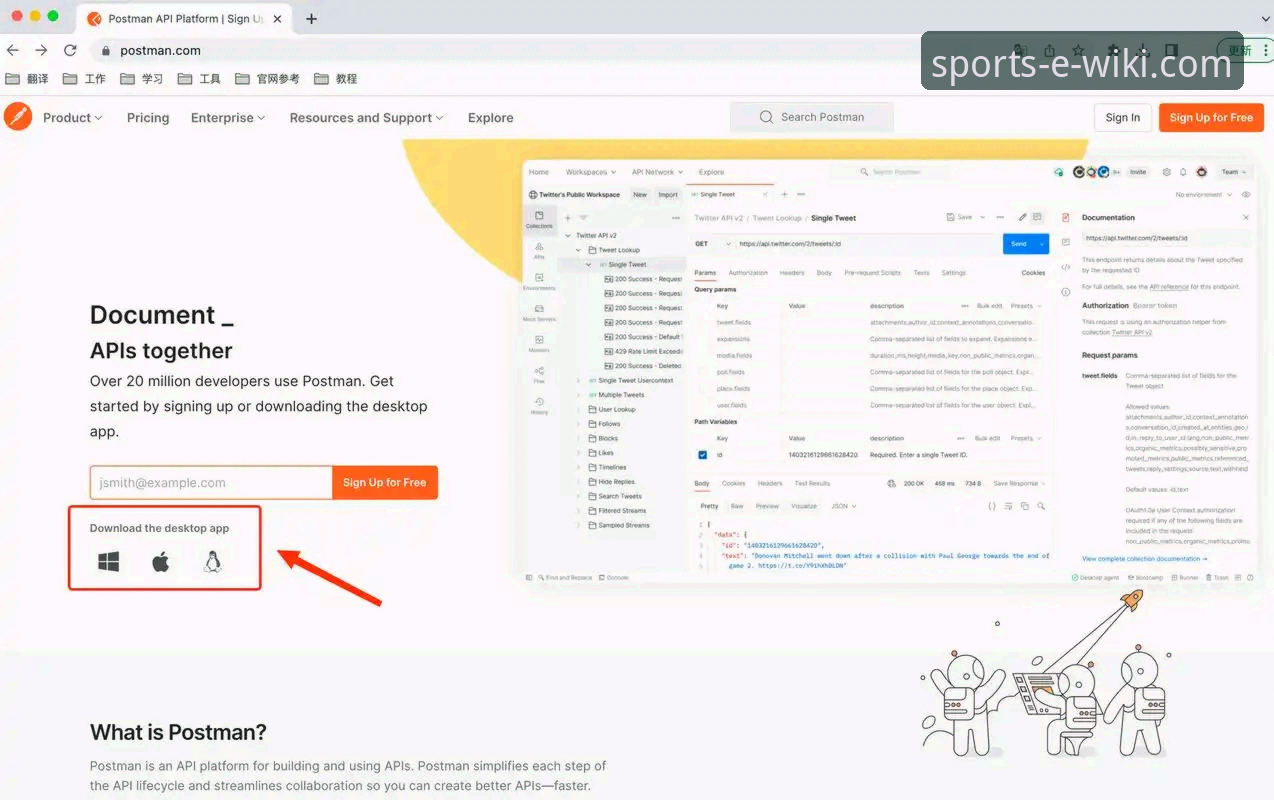The image size is (1274, 800).
Task: Select Environments icon in app preview sidebar
Action: point(539,282)
